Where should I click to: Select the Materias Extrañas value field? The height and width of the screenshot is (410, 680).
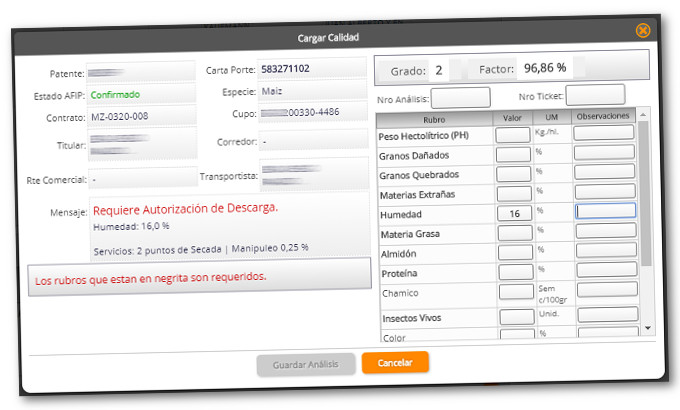tap(514, 193)
